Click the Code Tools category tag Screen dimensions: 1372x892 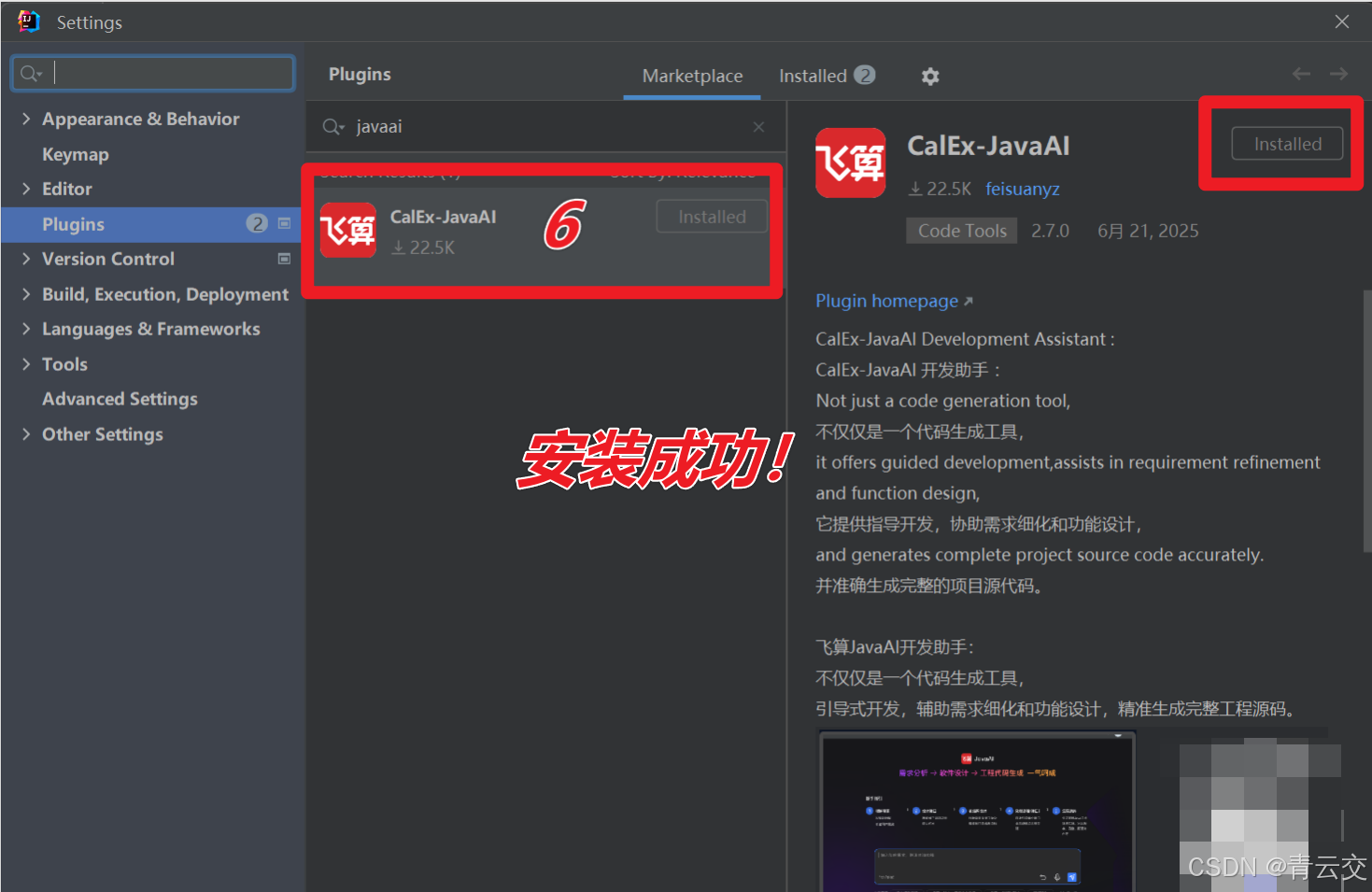962,231
